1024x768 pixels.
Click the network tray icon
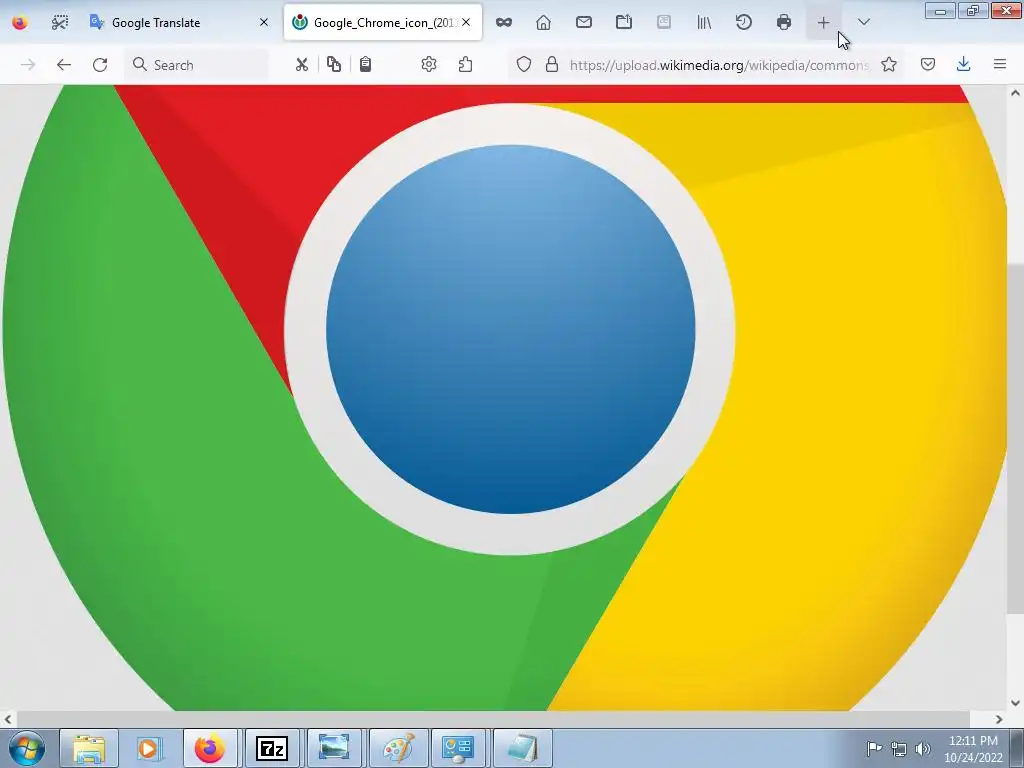pyautogui.click(x=899, y=749)
